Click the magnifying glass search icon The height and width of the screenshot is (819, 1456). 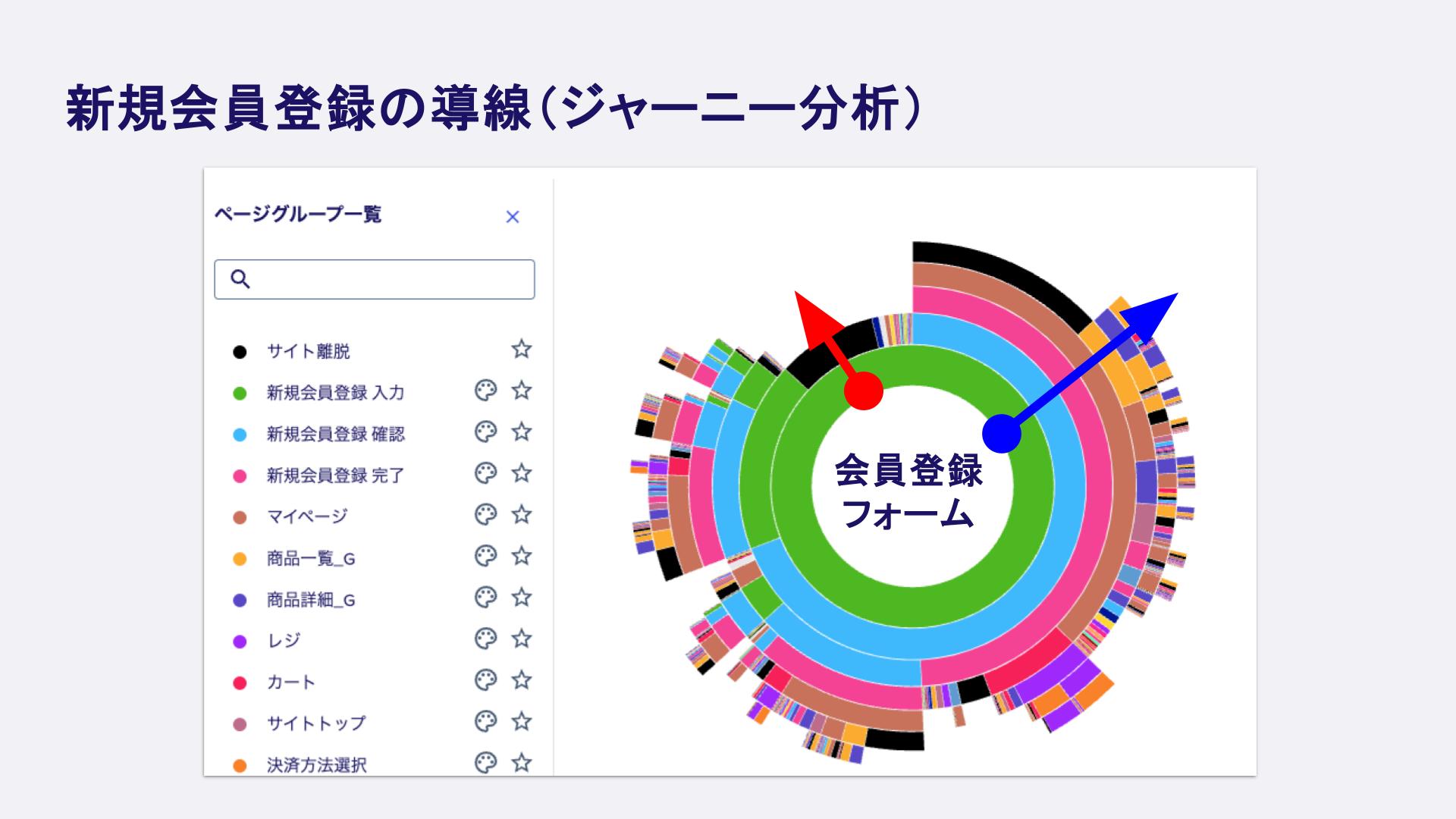(x=241, y=279)
